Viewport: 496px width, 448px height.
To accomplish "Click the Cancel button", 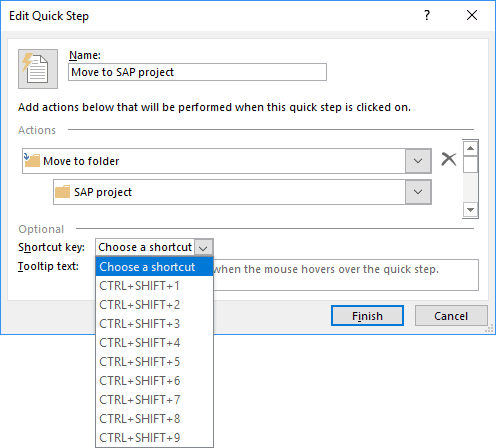I will click(x=451, y=316).
